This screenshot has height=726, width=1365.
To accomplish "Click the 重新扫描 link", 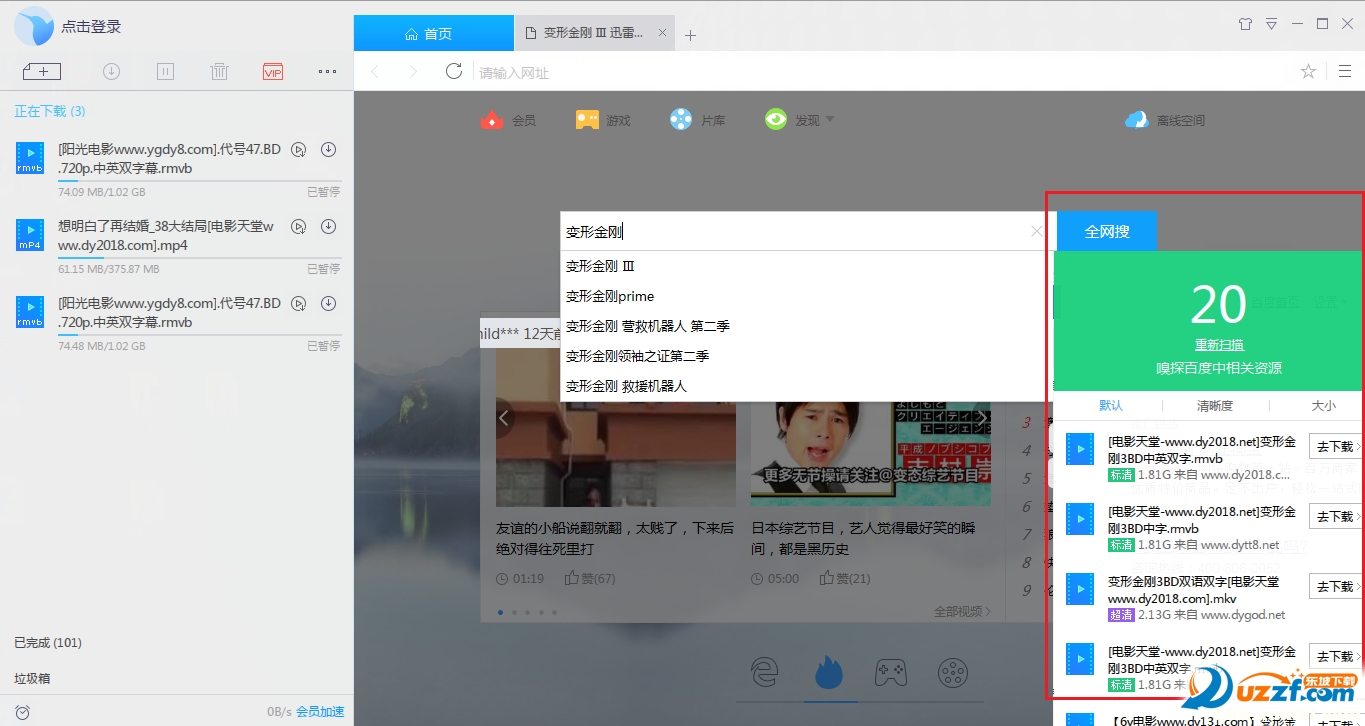I will coord(1219,344).
